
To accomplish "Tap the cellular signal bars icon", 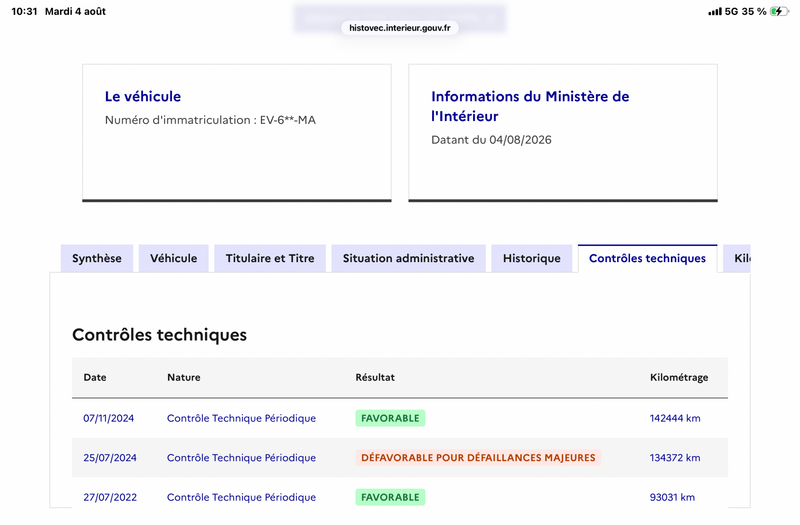I will tap(715, 11).
